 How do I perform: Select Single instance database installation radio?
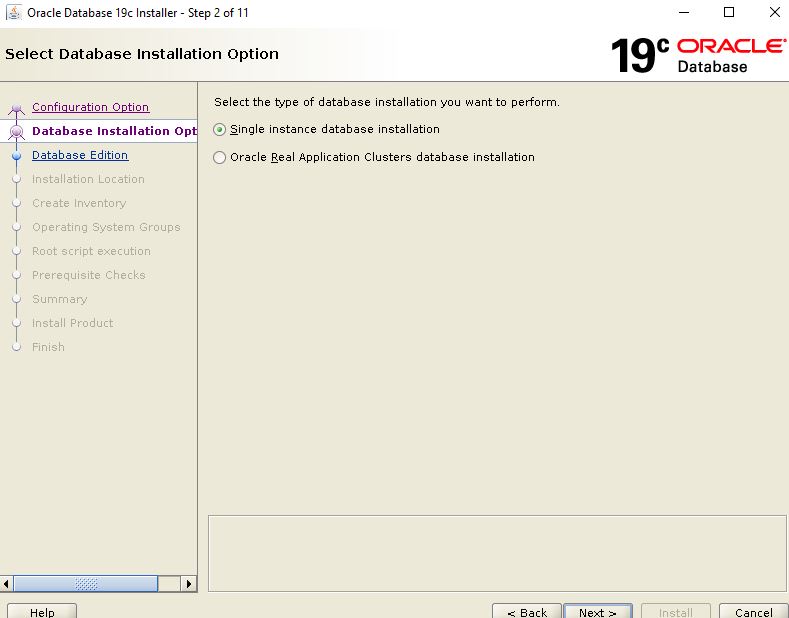[x=219, y=129]
